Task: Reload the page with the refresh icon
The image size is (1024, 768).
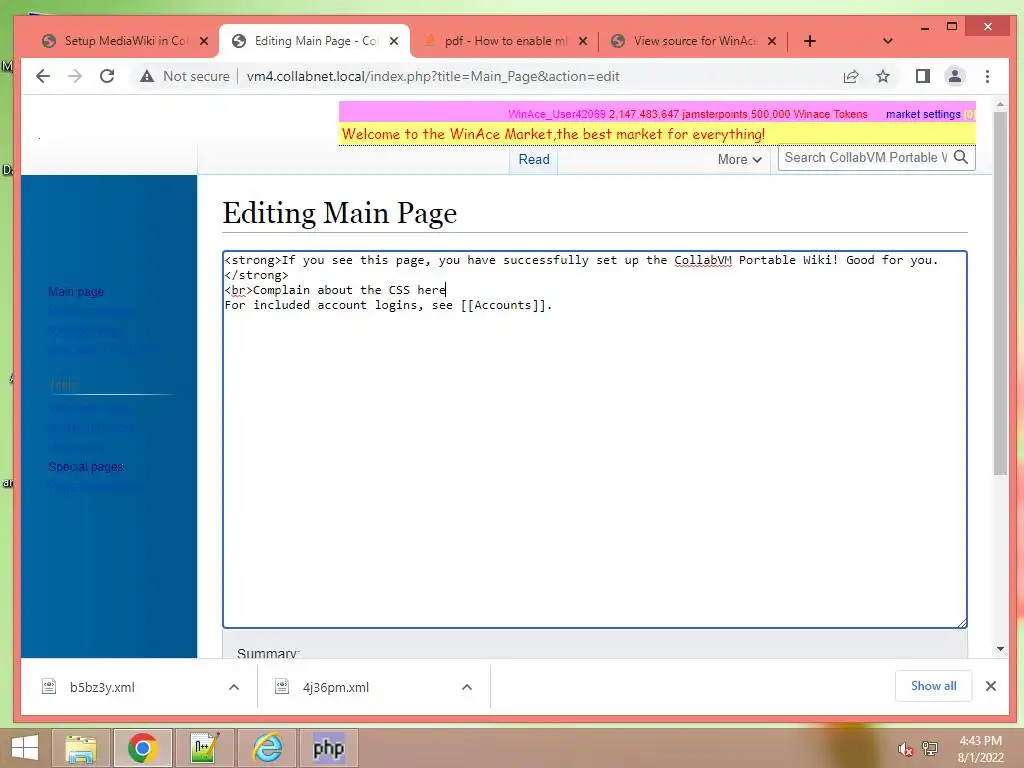Action: [x=107, y=76]
